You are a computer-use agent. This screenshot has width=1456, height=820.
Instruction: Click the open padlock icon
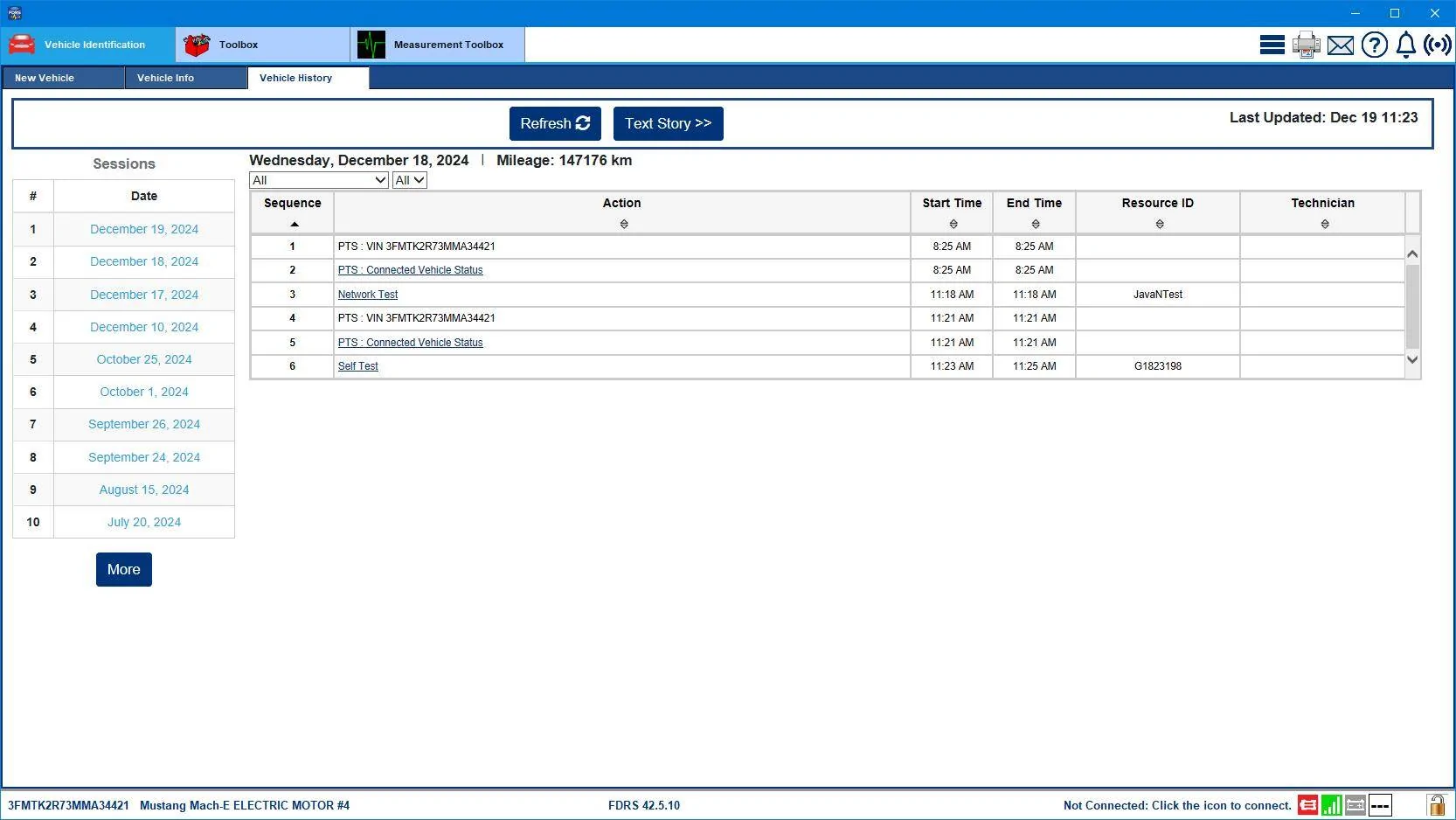coord(1436,804)
